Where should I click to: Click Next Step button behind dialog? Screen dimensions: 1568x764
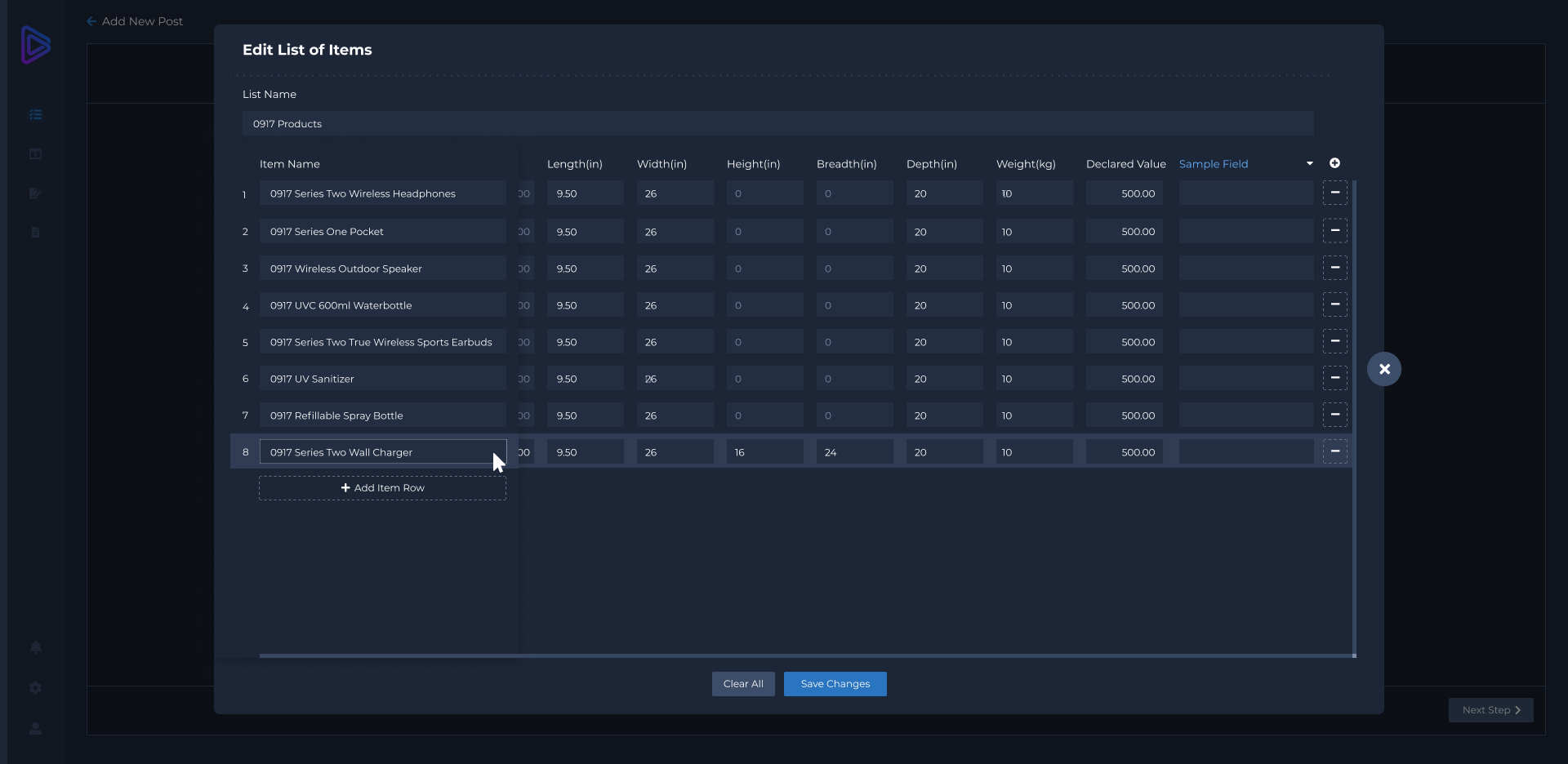[x=1490, y=710]
